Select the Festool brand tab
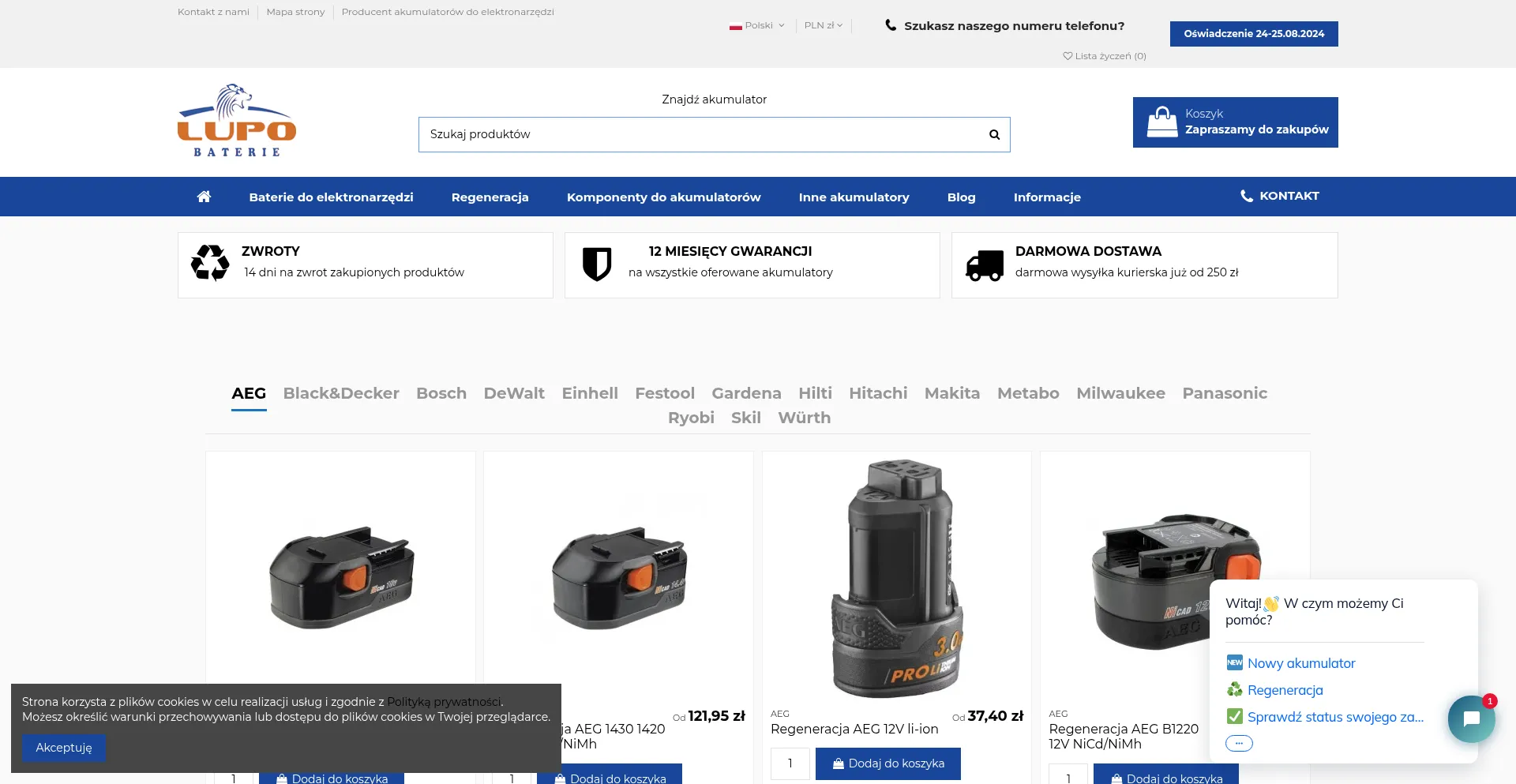This screenshot has width=1516, height=784. 665,393
